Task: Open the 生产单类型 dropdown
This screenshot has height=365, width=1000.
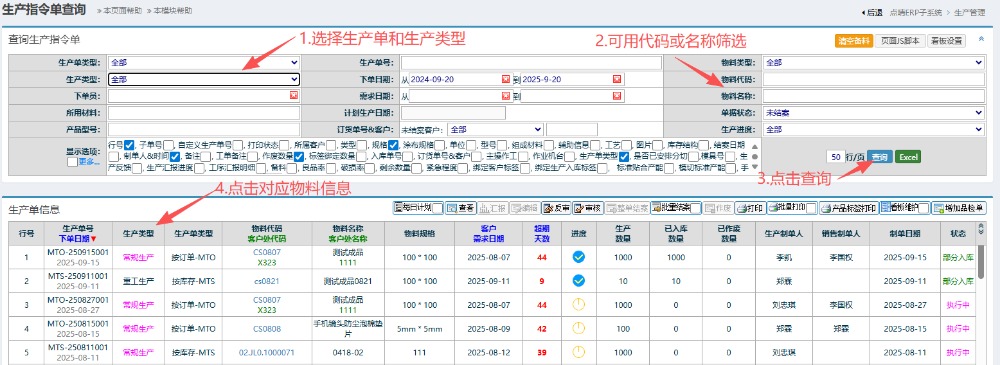Action: (203, 63)
